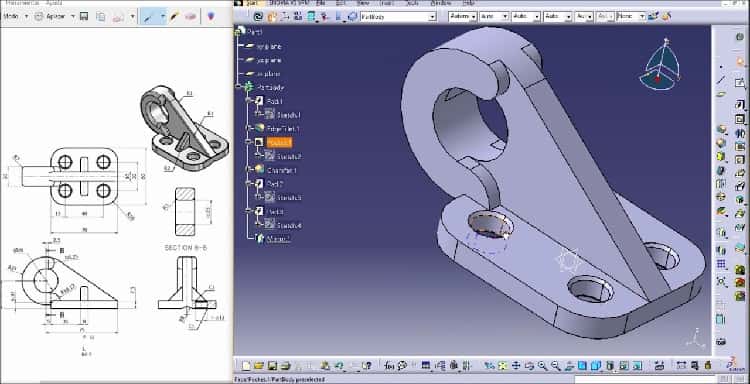The height and width of the screenshot is (384, 750).
Task: Click the first Auto color dropdown in graphic properties
Action: 463,16
